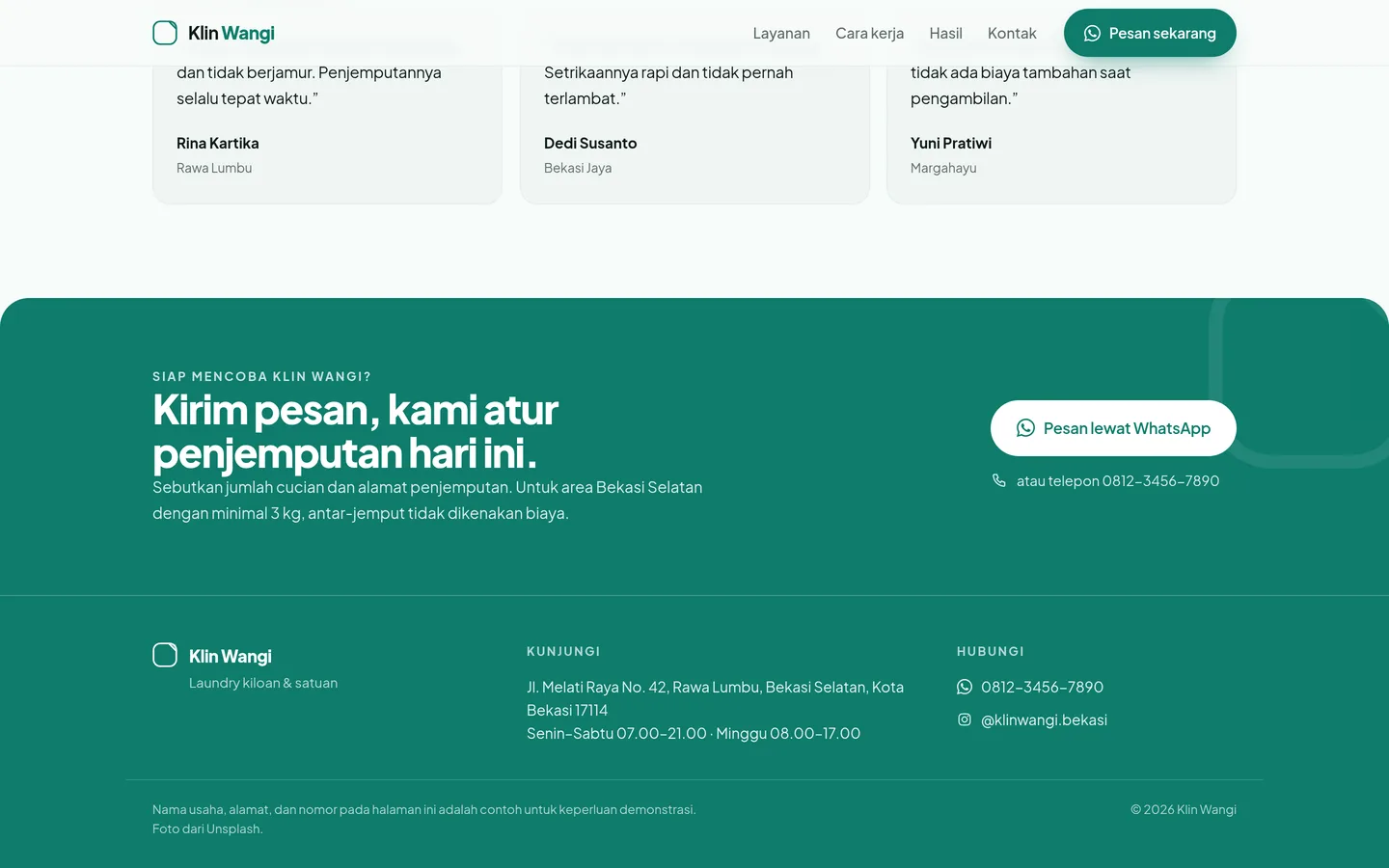
Task: Open the Hasil nav item
Action: pos(946,33)
